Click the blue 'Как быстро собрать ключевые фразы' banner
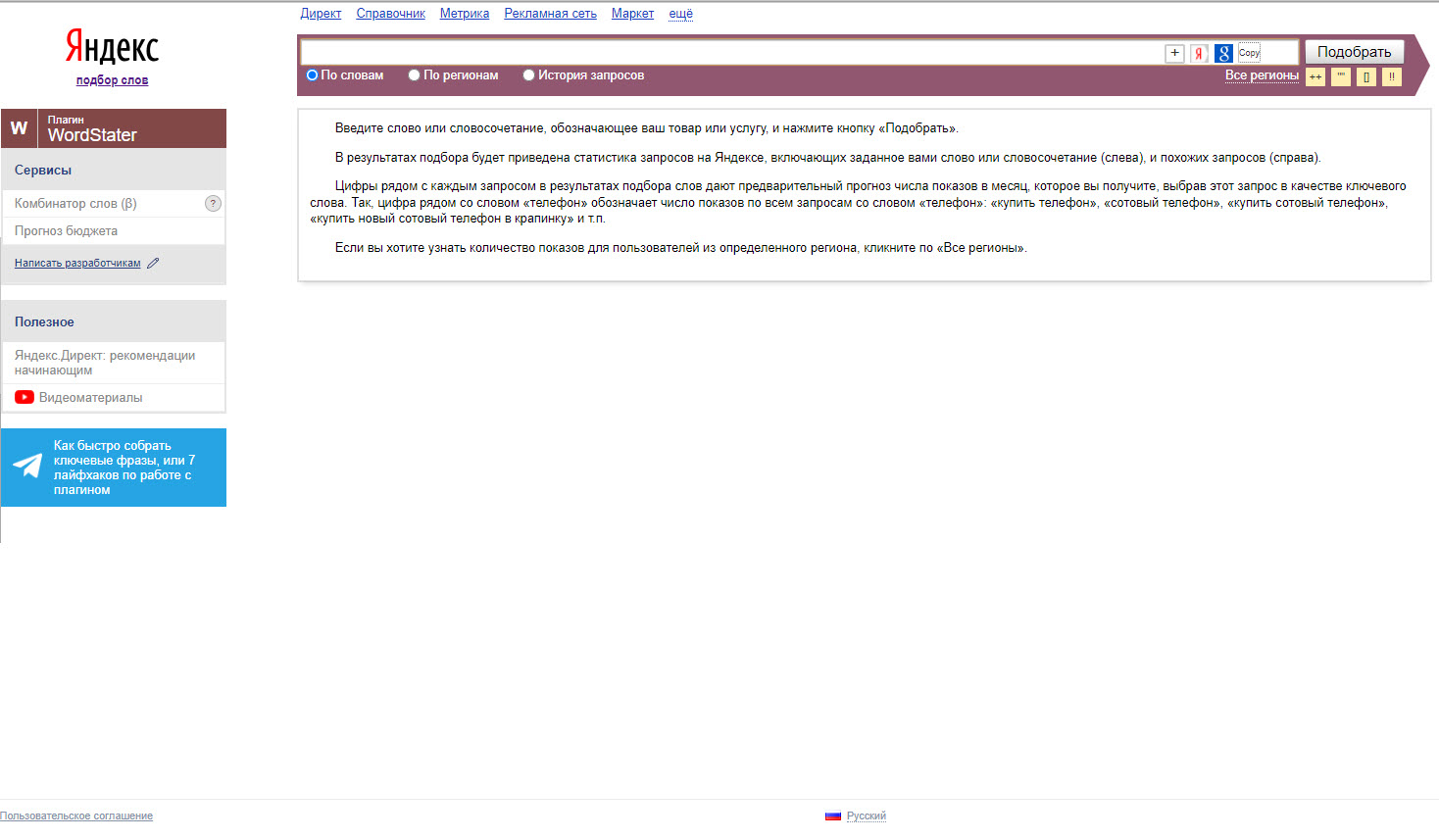This screenshot has width=1439, height=840. [x=114, y=468]
